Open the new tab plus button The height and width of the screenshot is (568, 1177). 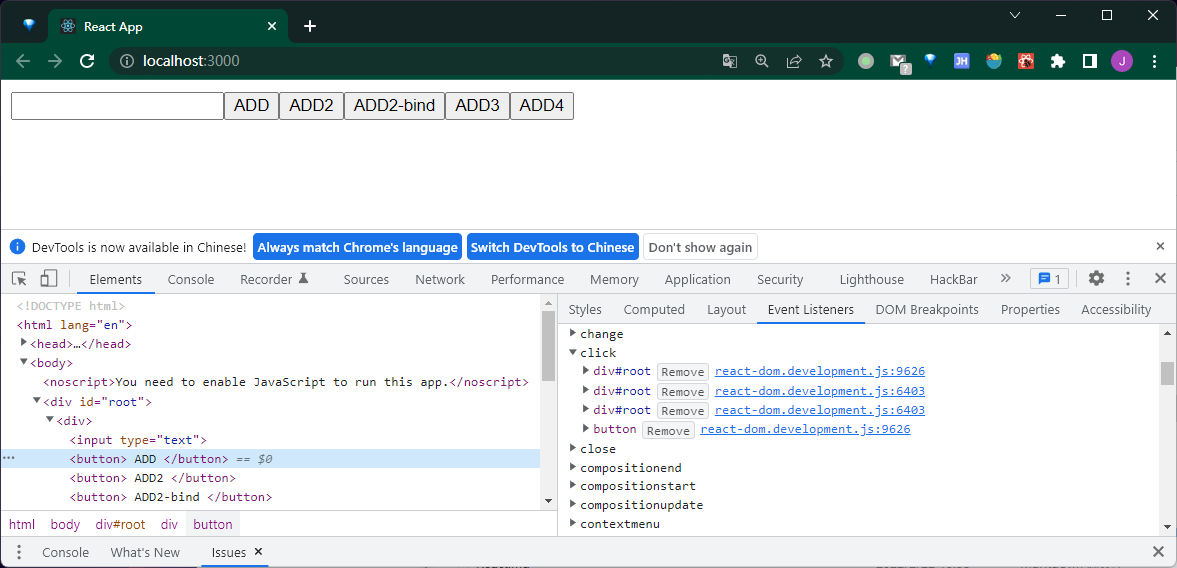click(x=310, y=26)
